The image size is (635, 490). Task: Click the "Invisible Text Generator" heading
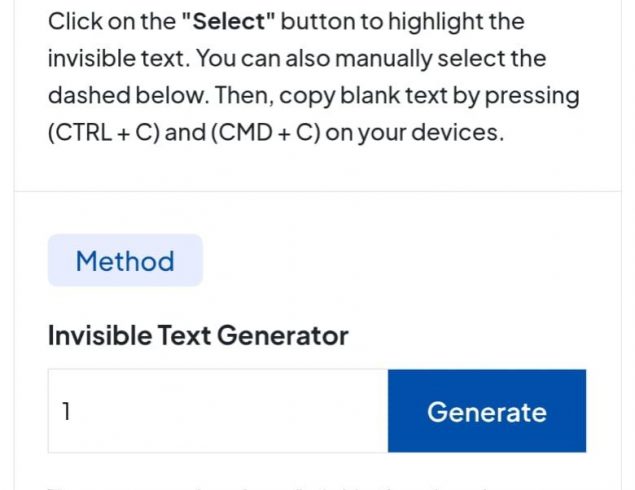tap(198, 335)
